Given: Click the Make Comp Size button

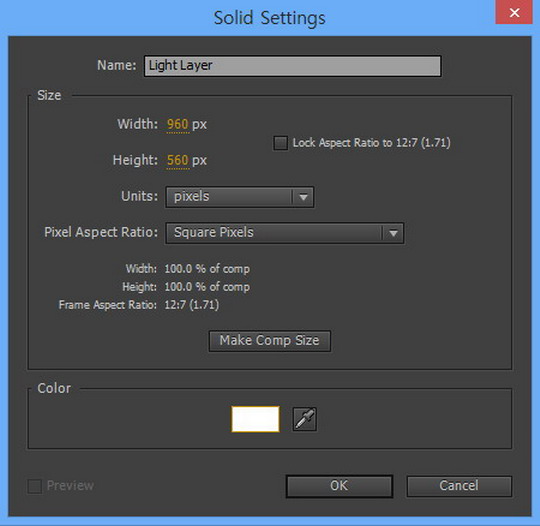Looking at the screenshot, I should click(270, 341).
